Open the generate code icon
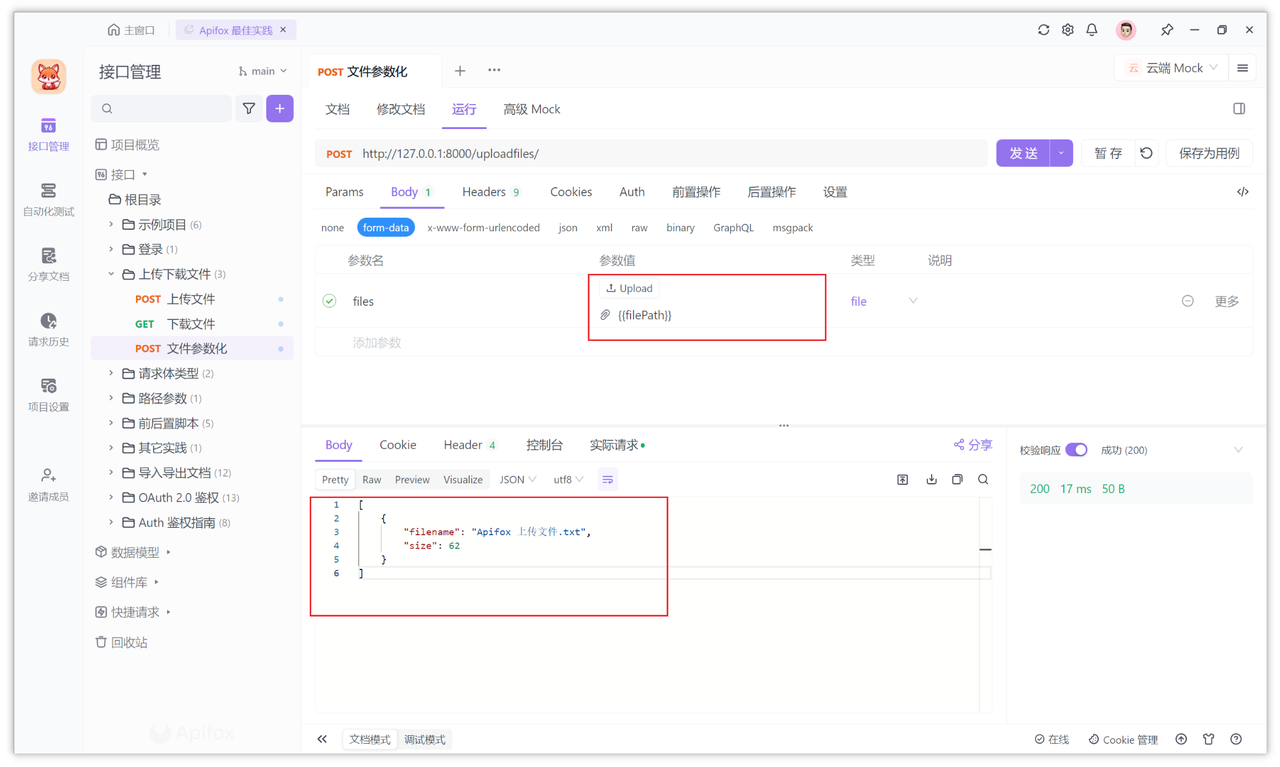This screenshot has height=767, width=1280. [x=1242, y=192]
